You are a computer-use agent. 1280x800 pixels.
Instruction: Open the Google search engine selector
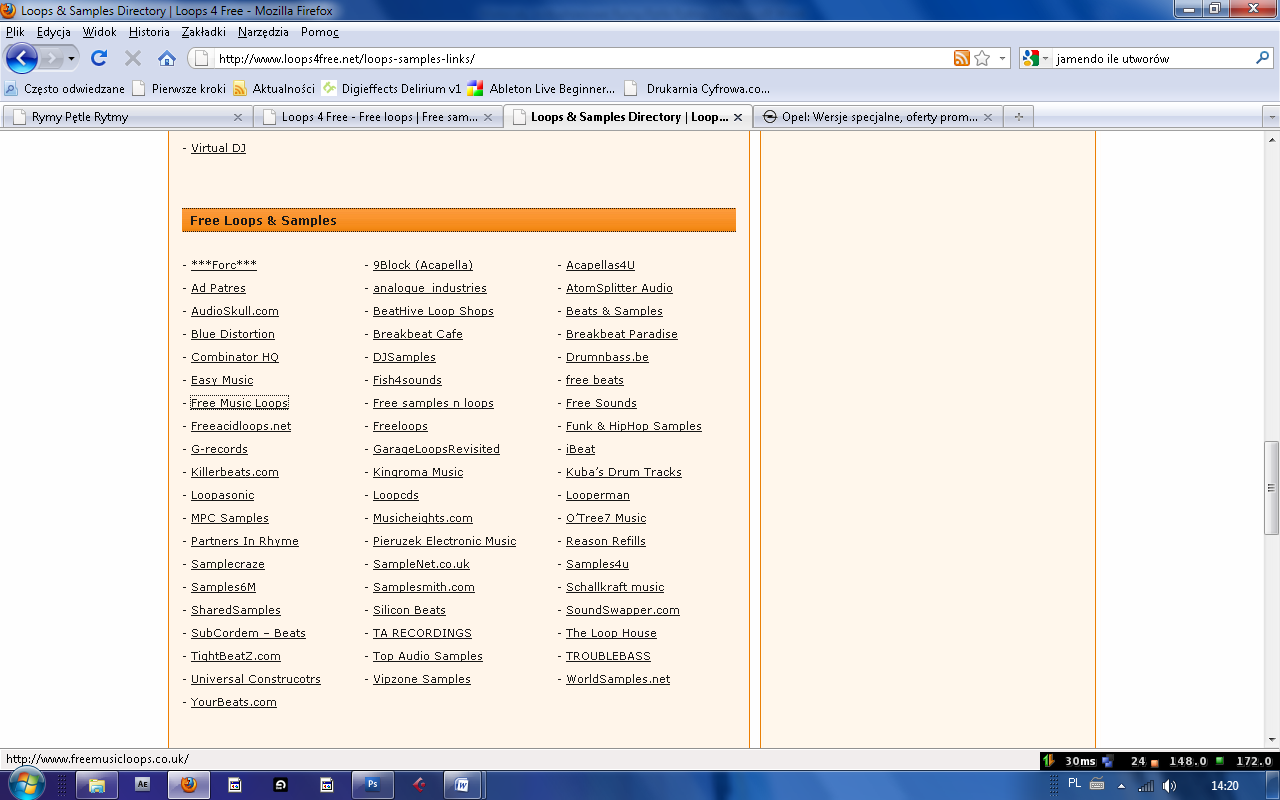pos(1036,58)
